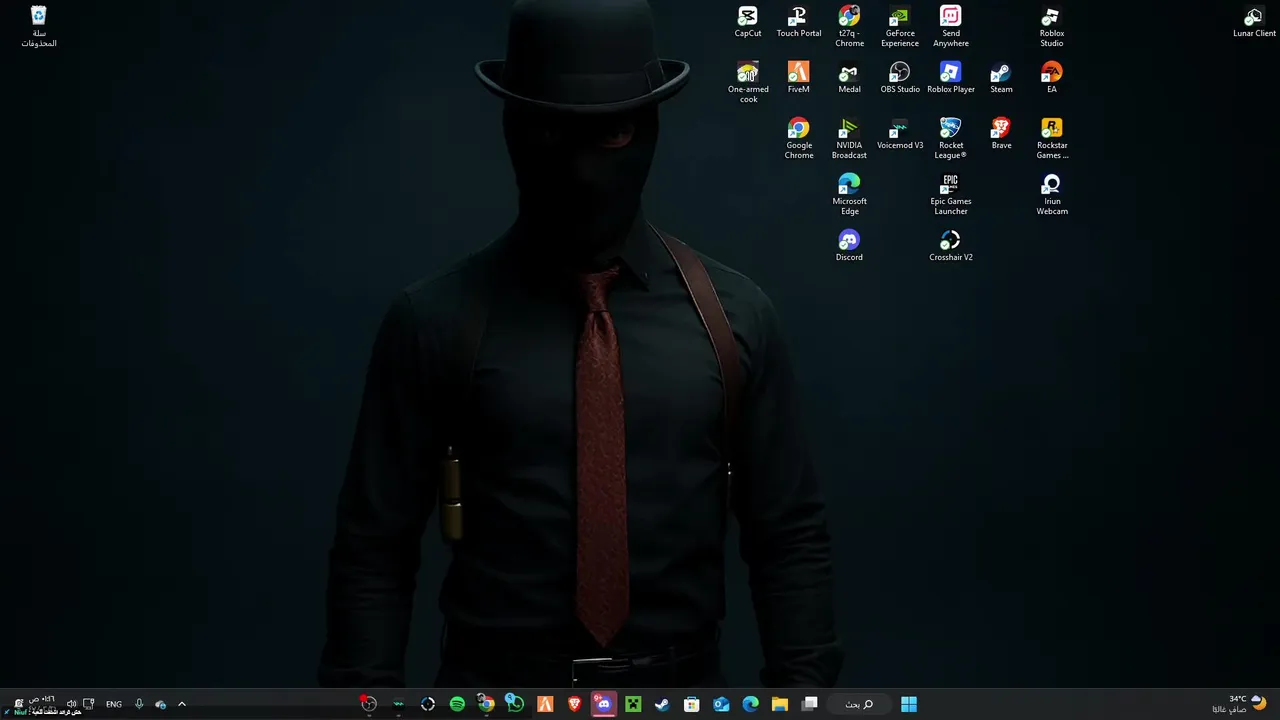Click the cloud sync tray icon
Screen dimensions: 1280x720
160,704
